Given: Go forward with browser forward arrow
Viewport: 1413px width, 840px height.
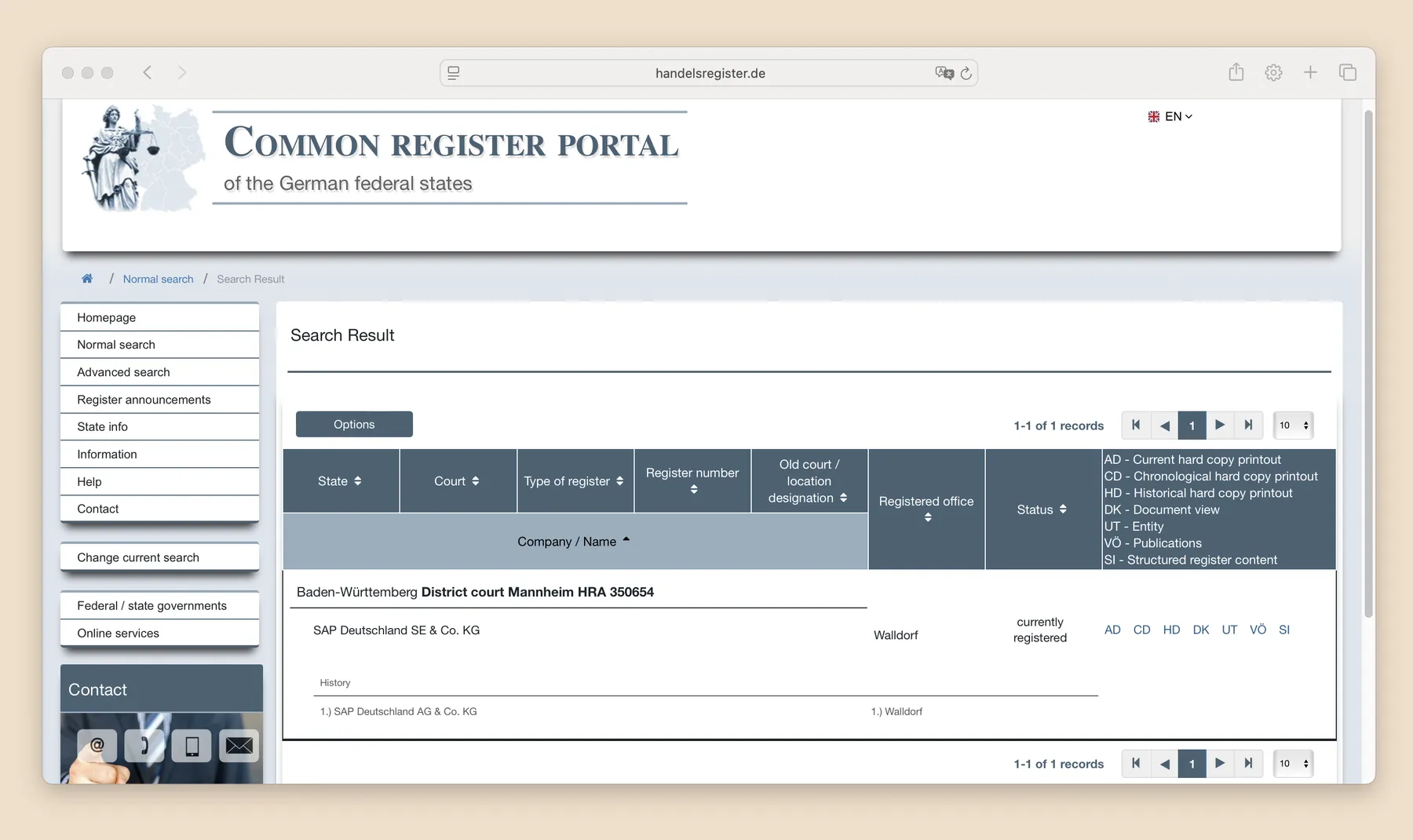Looking at the screenshot, I should pyautogui.click(x=182, y=73).
